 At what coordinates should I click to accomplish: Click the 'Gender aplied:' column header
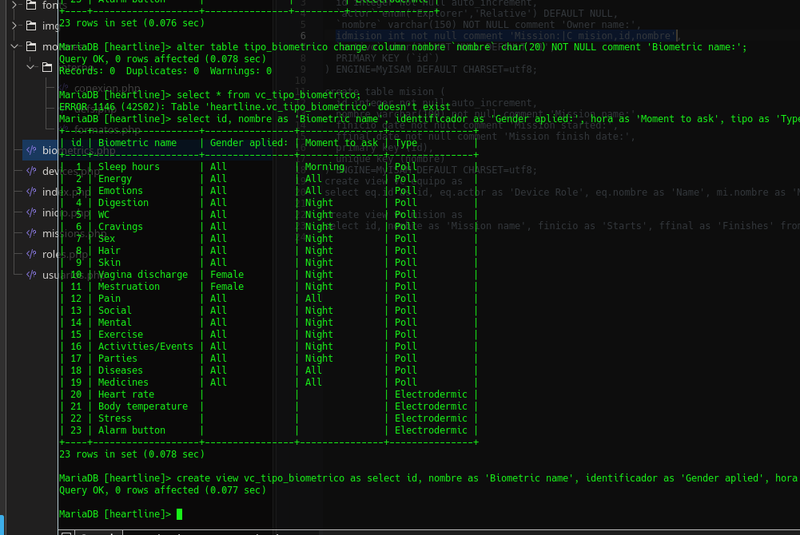pos(249,143)
